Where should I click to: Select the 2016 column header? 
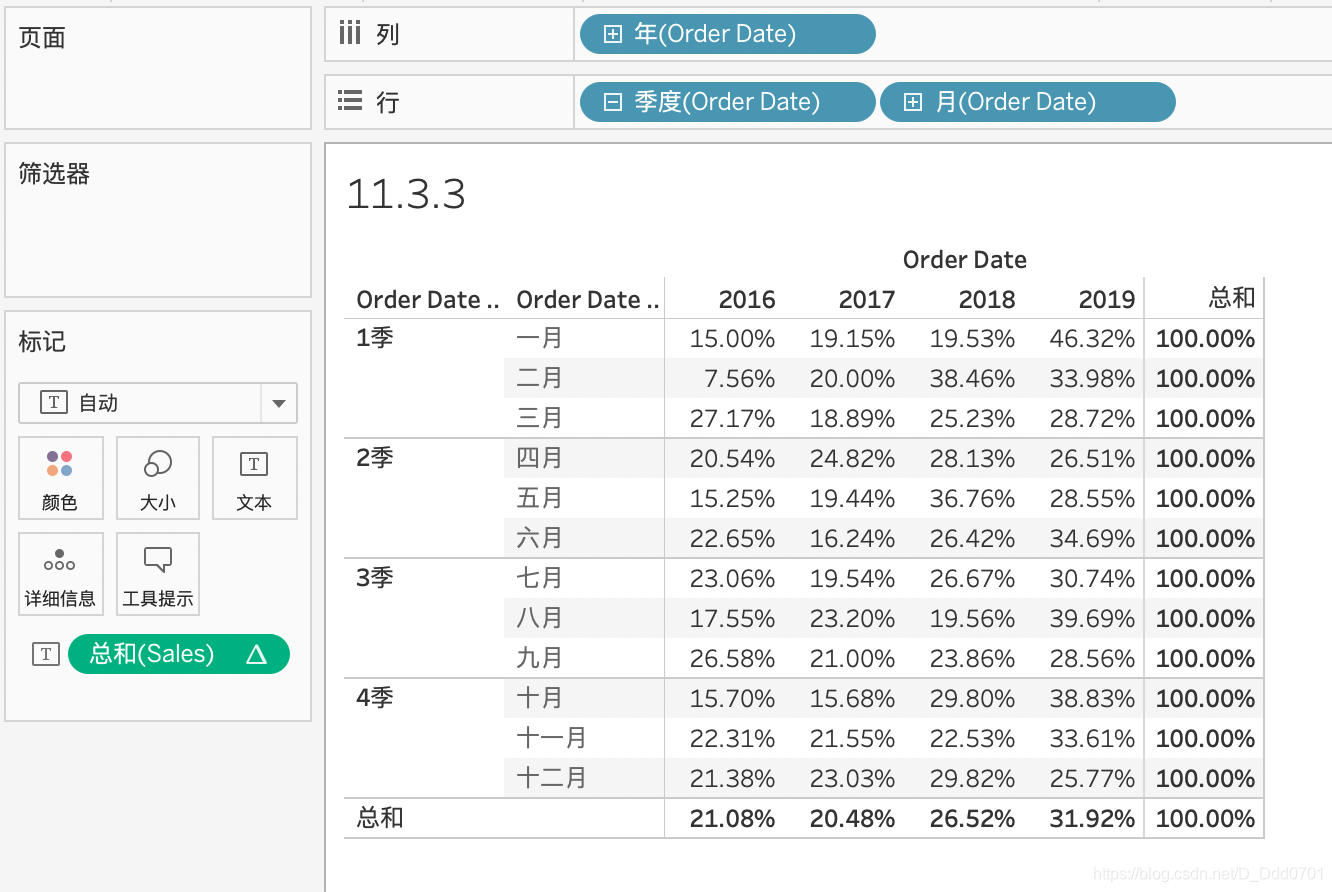[747, 299]
